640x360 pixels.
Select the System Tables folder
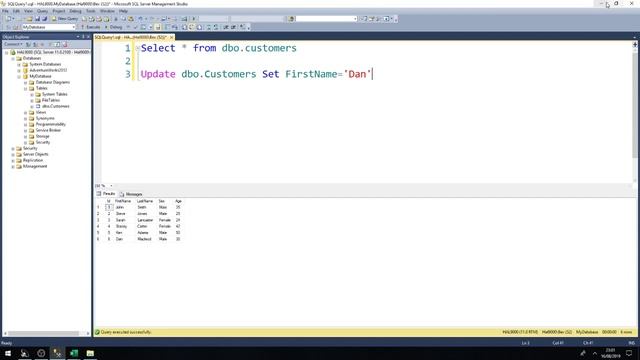55,94
